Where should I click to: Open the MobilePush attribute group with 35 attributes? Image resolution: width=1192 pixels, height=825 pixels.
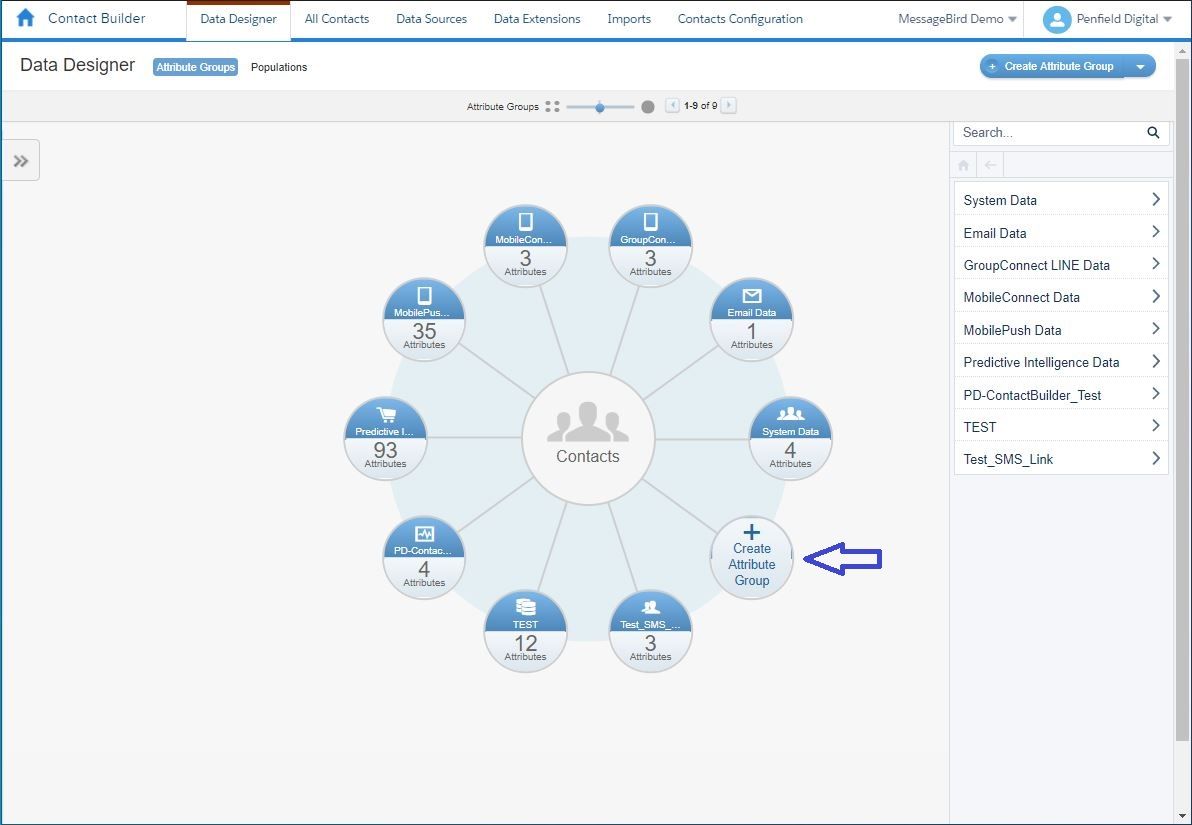click(424, 319)
